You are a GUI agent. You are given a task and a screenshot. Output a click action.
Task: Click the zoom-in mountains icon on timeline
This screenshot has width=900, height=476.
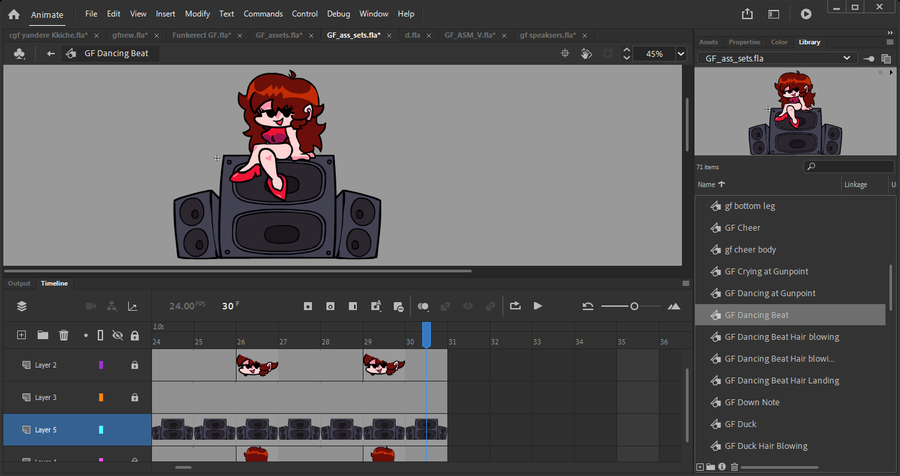(x=674, y=306)
